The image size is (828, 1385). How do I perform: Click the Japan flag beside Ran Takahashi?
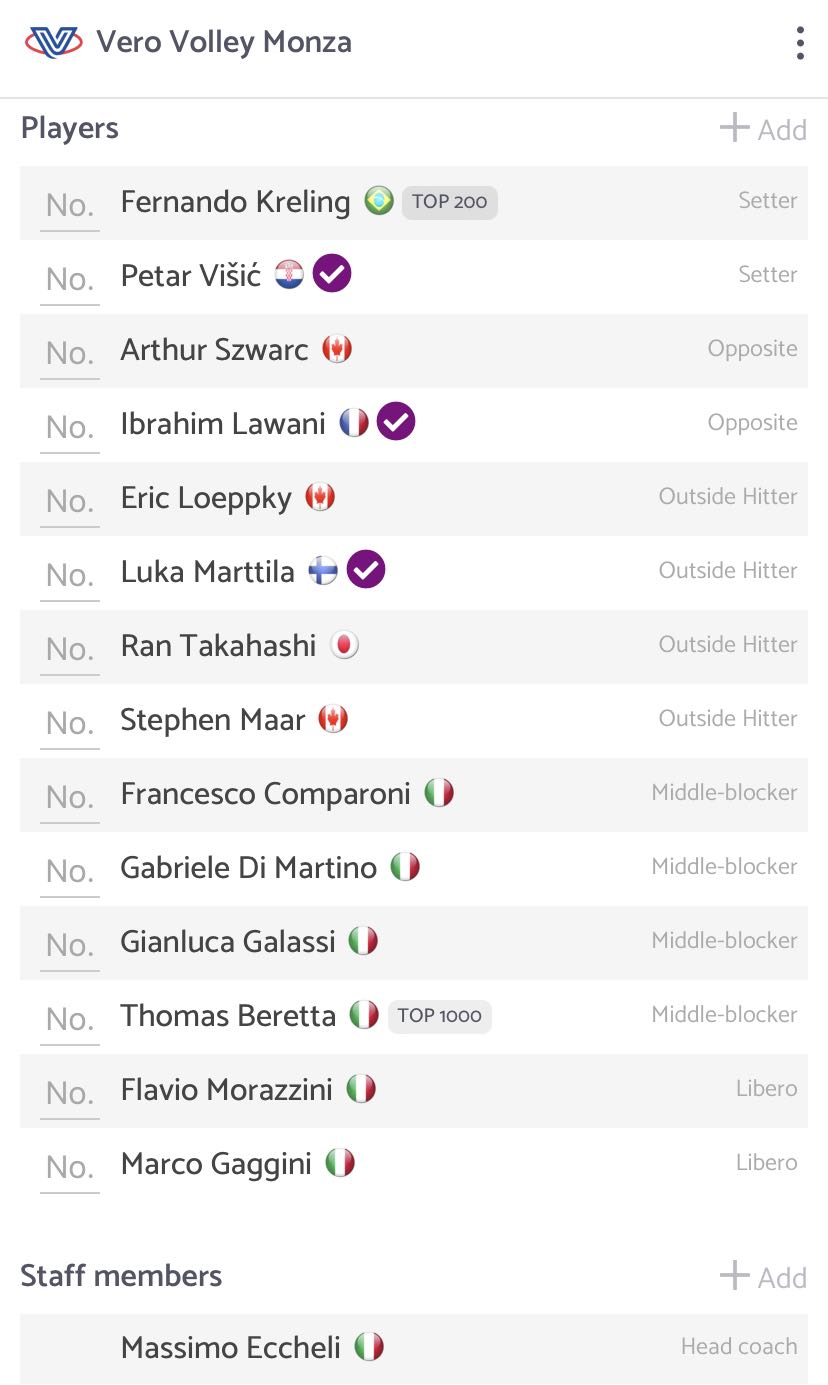[x=344, y=645]
